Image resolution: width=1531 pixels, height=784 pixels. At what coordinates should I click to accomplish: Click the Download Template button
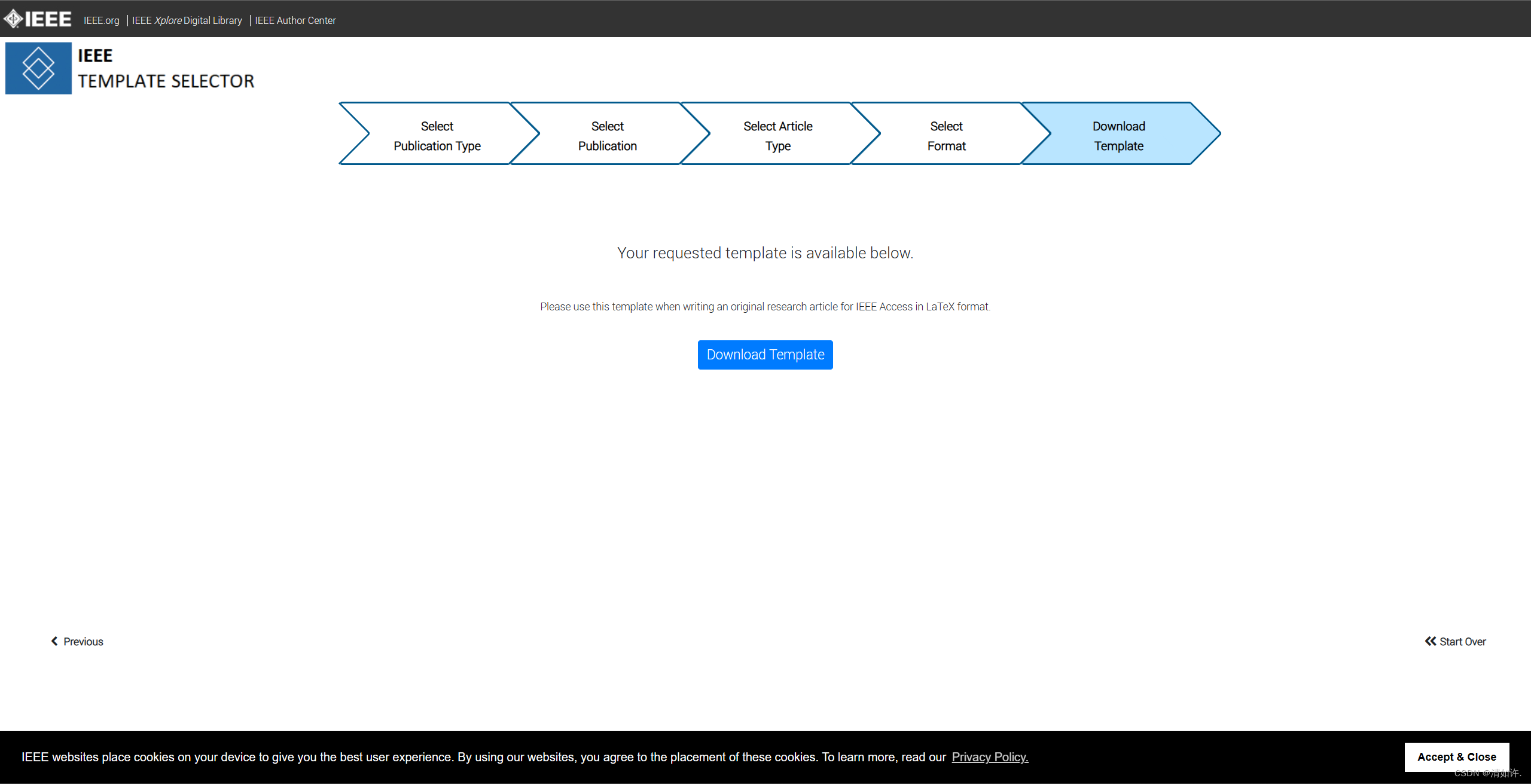coord(765,354)
